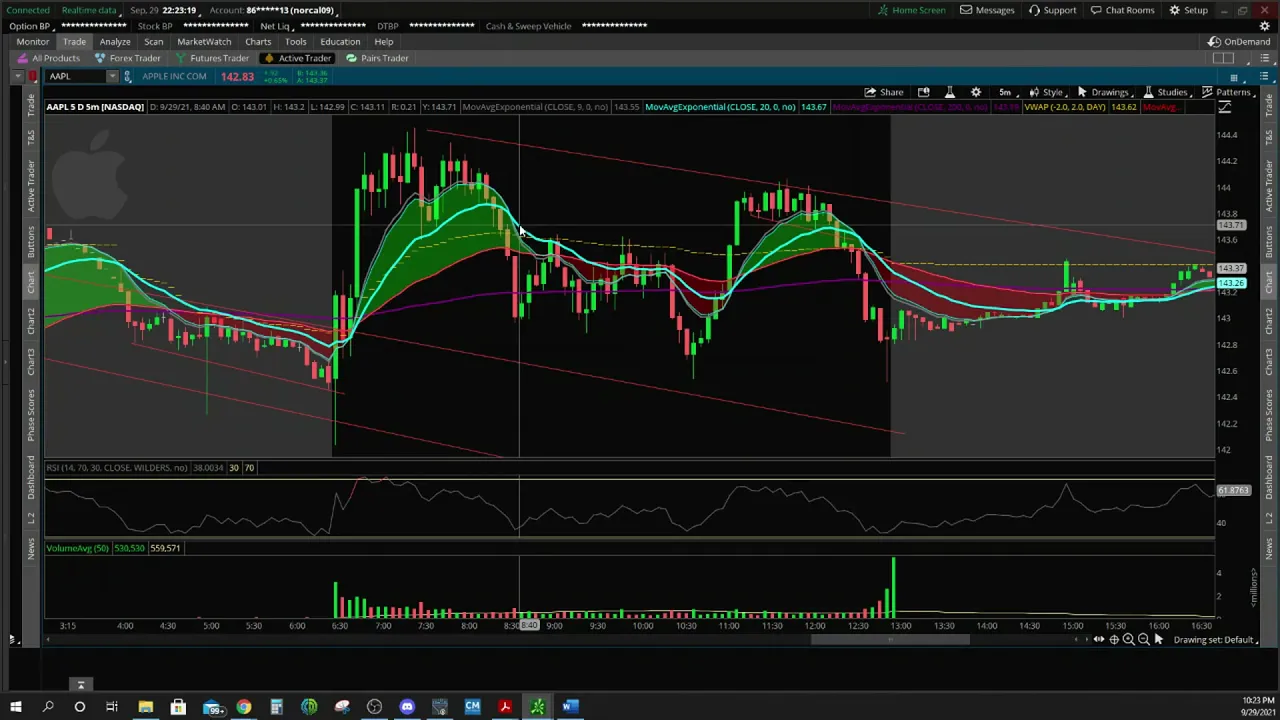Select Forex Trader subtab
This screenshot has height=720, width=1280.
[127, 58]
